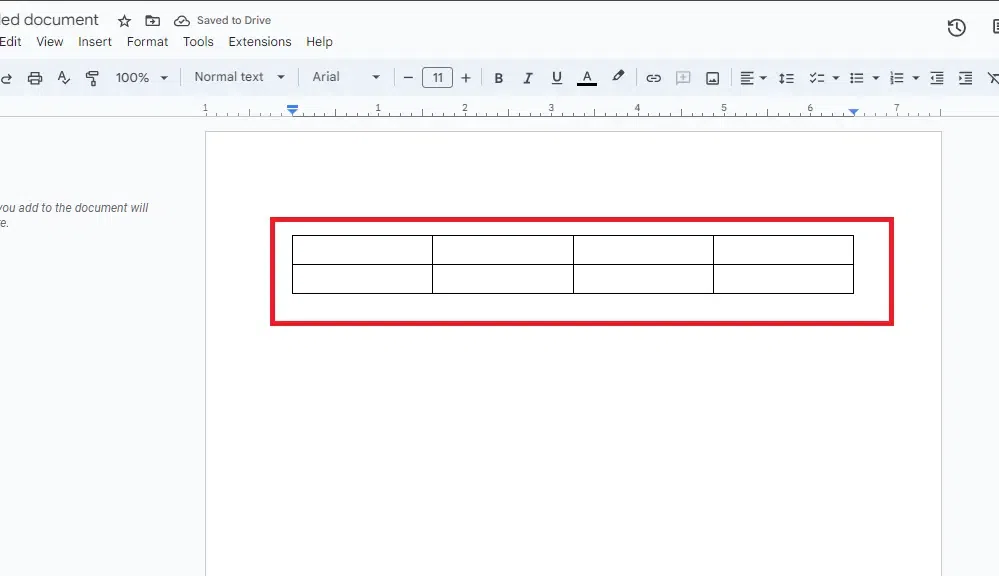Image resolution: width=999 pixels, height=576 pixels.
Task: Increase indent
Action: pyautogui.click(x=965, y=78)
